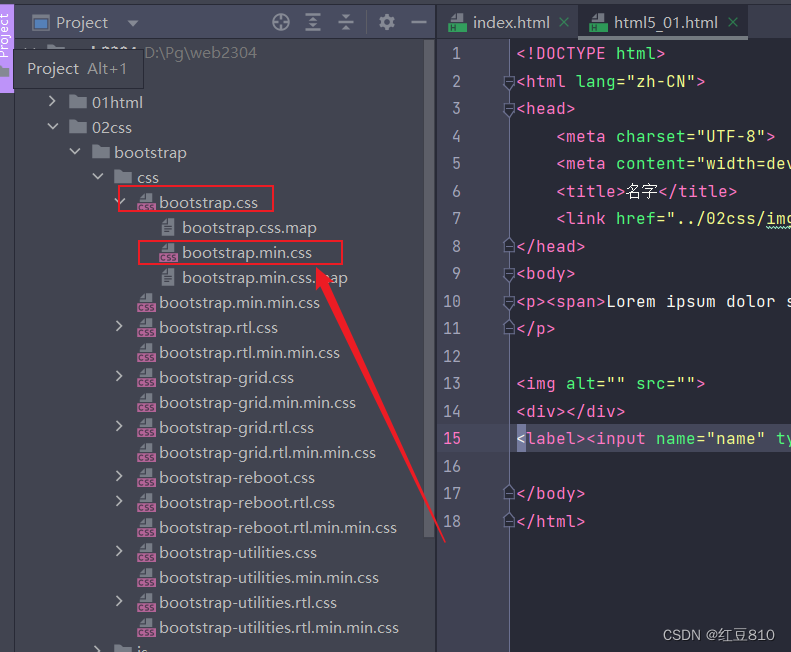
Task: Click the Project view selector label
Action: 82,23
